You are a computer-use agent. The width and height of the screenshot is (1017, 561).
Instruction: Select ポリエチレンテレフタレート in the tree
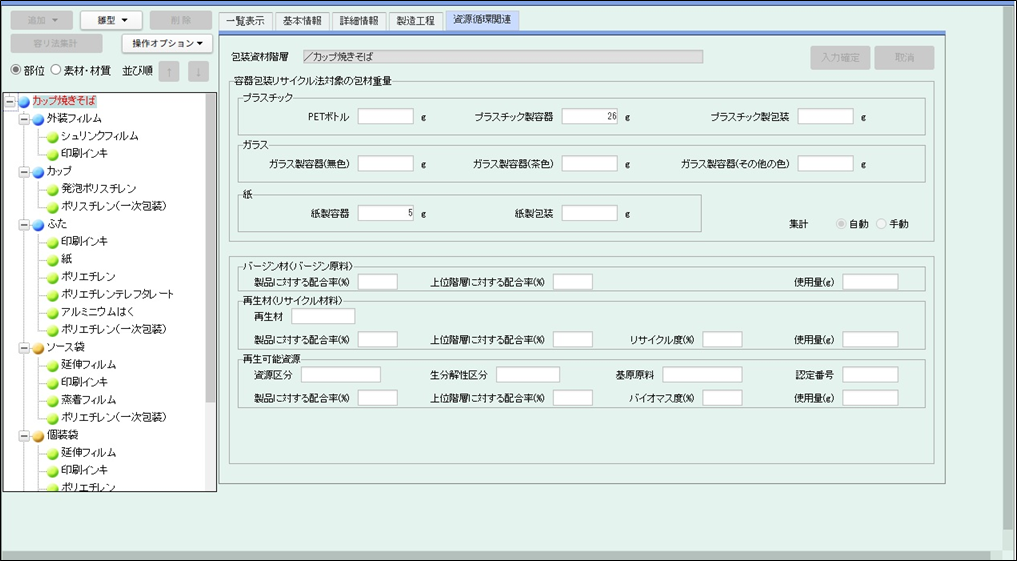pos(117,294)
